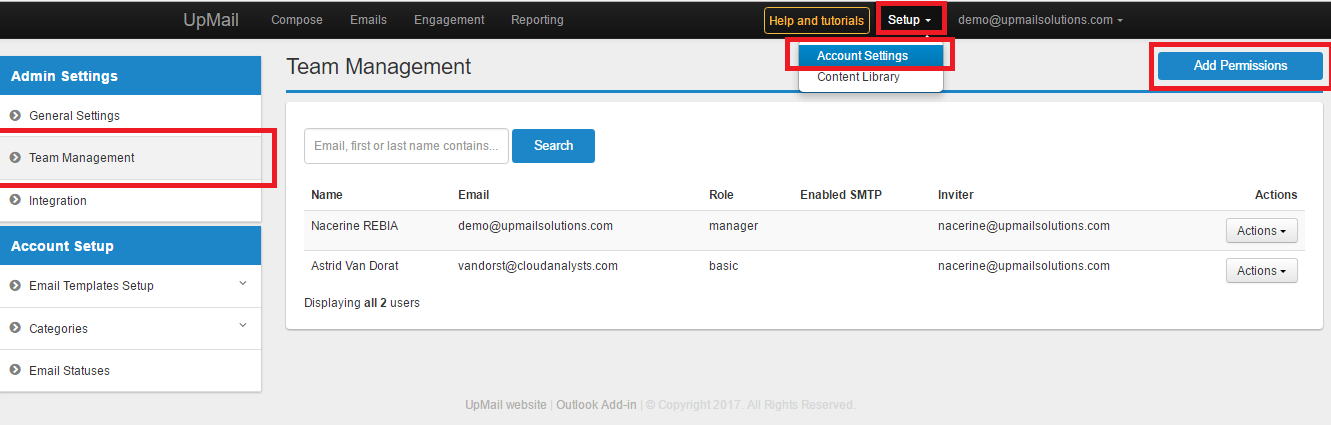Click the Add Permissions button
The height and width of the screenshot is (425, 1331).
pos(1240,66)
